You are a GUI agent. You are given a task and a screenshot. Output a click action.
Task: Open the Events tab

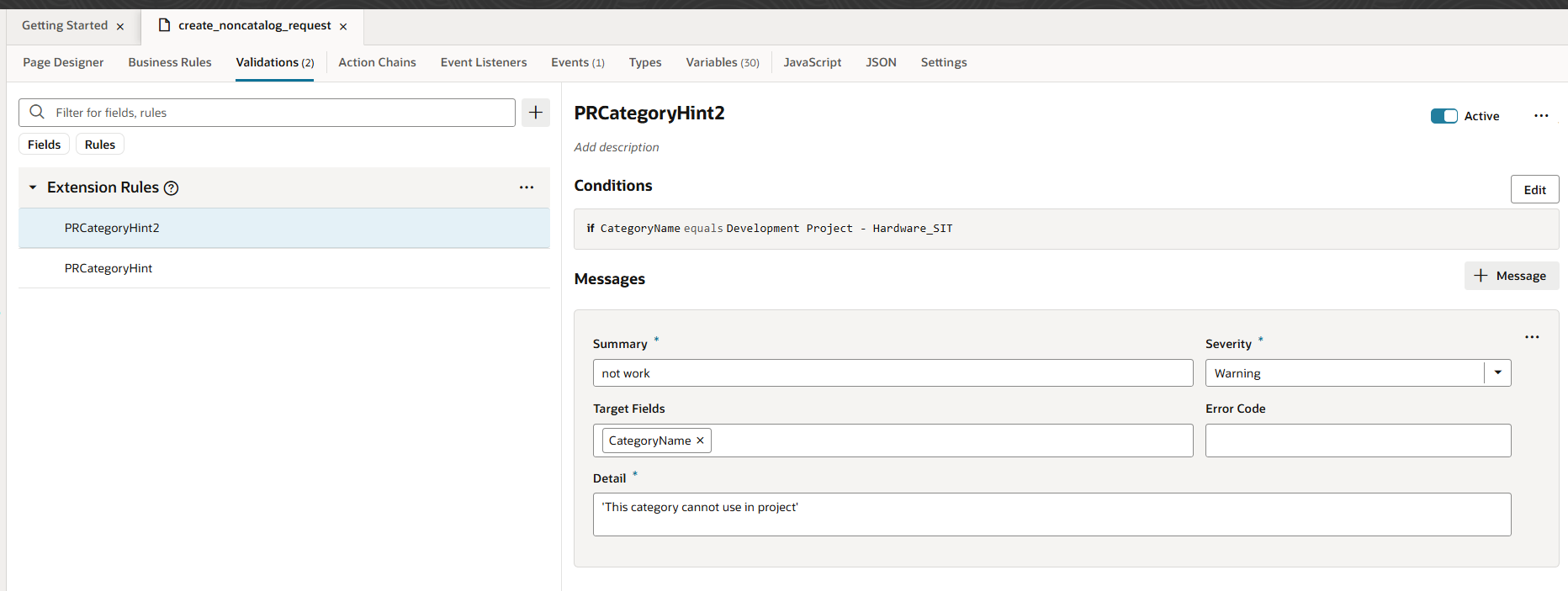click(x=578, y=62)
